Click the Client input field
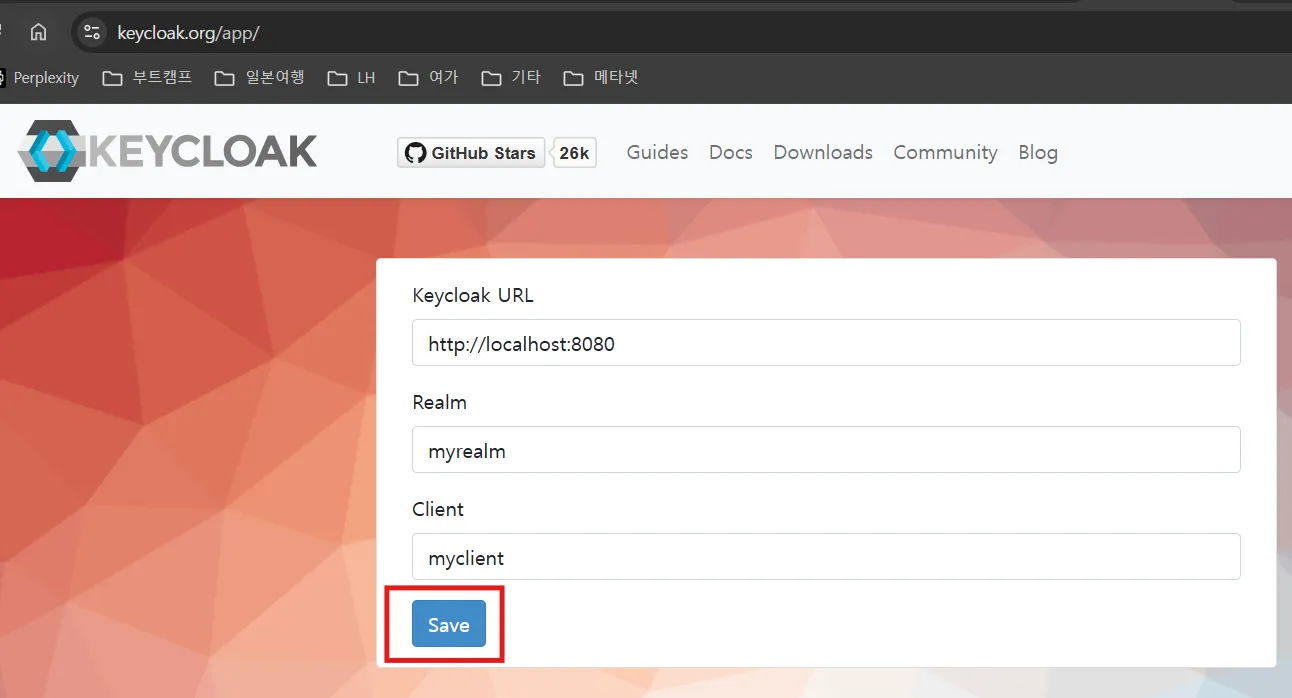 pyautogui.click(x=826, y=557)
